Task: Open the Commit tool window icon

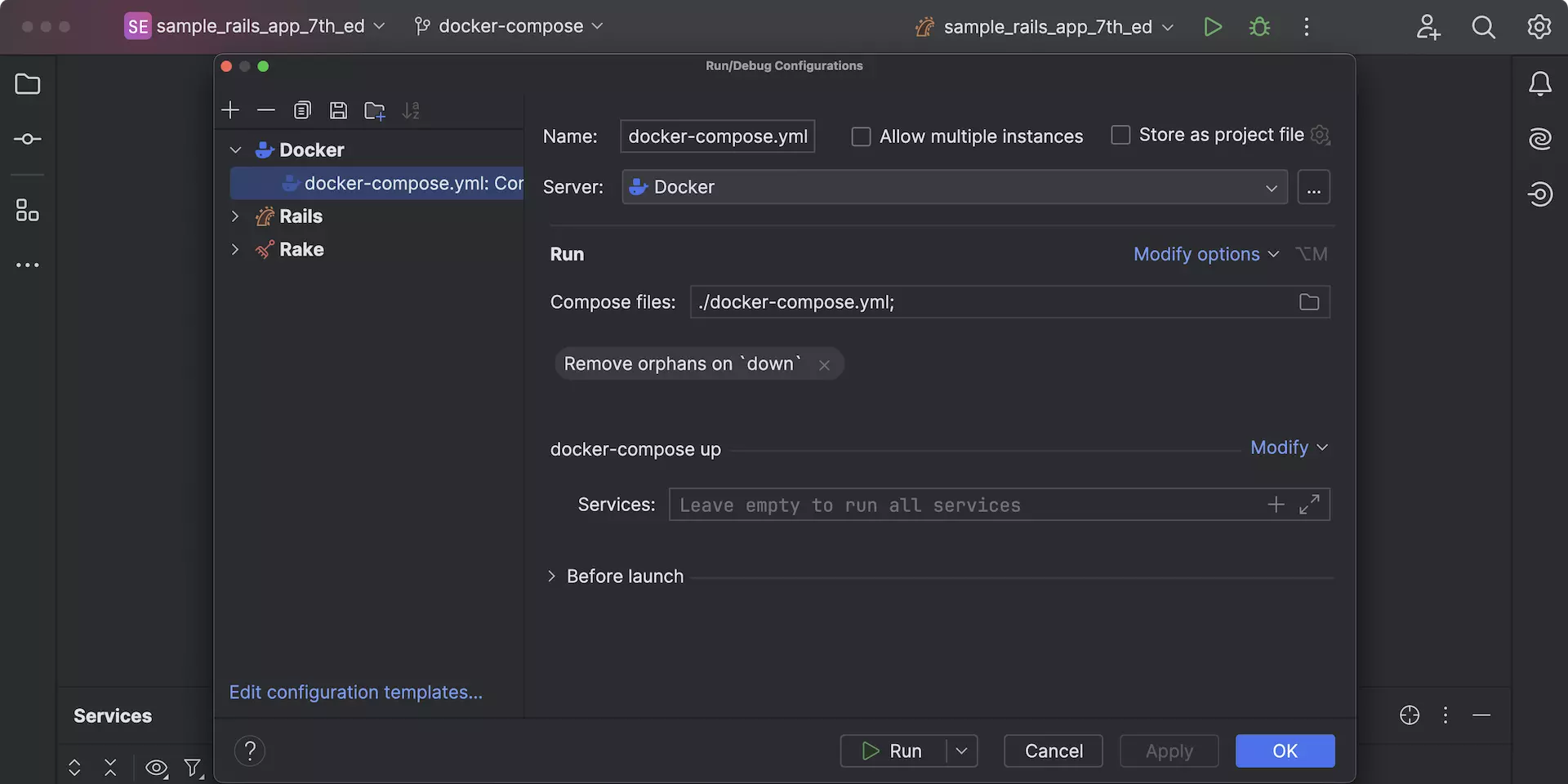Action: coord(28,140)
